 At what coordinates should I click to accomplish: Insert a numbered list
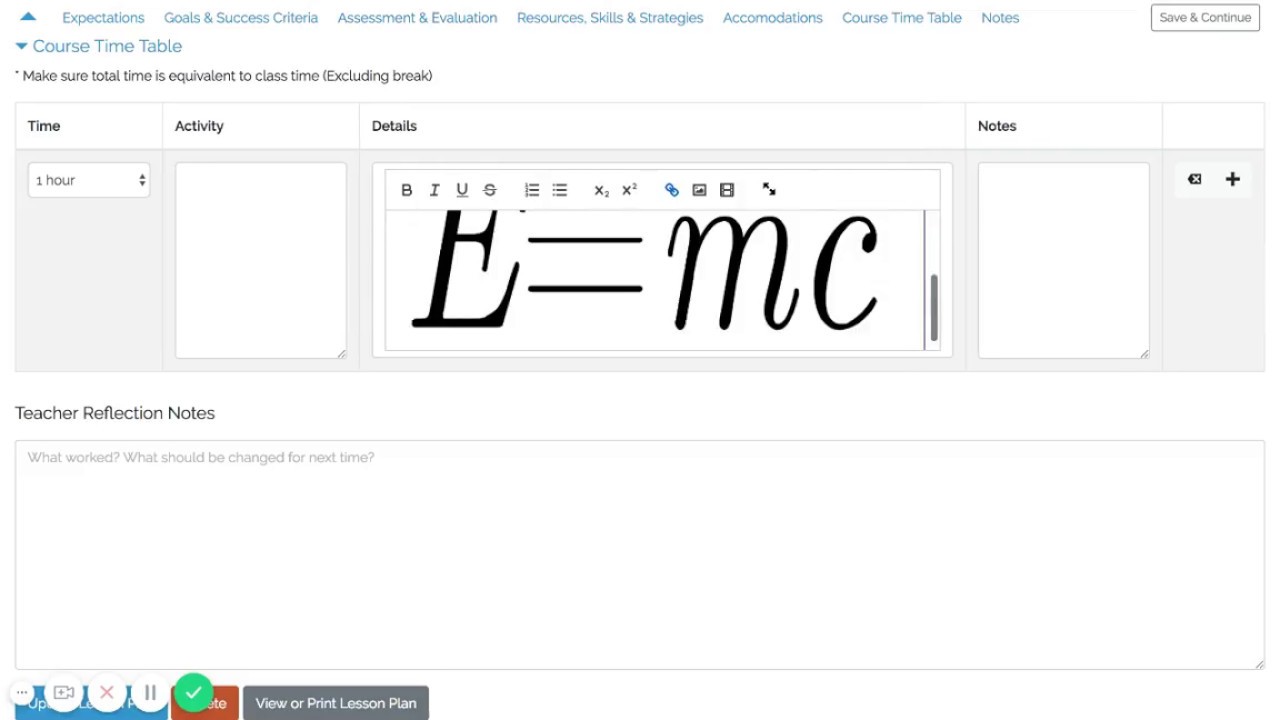click(x=532, y=190)
